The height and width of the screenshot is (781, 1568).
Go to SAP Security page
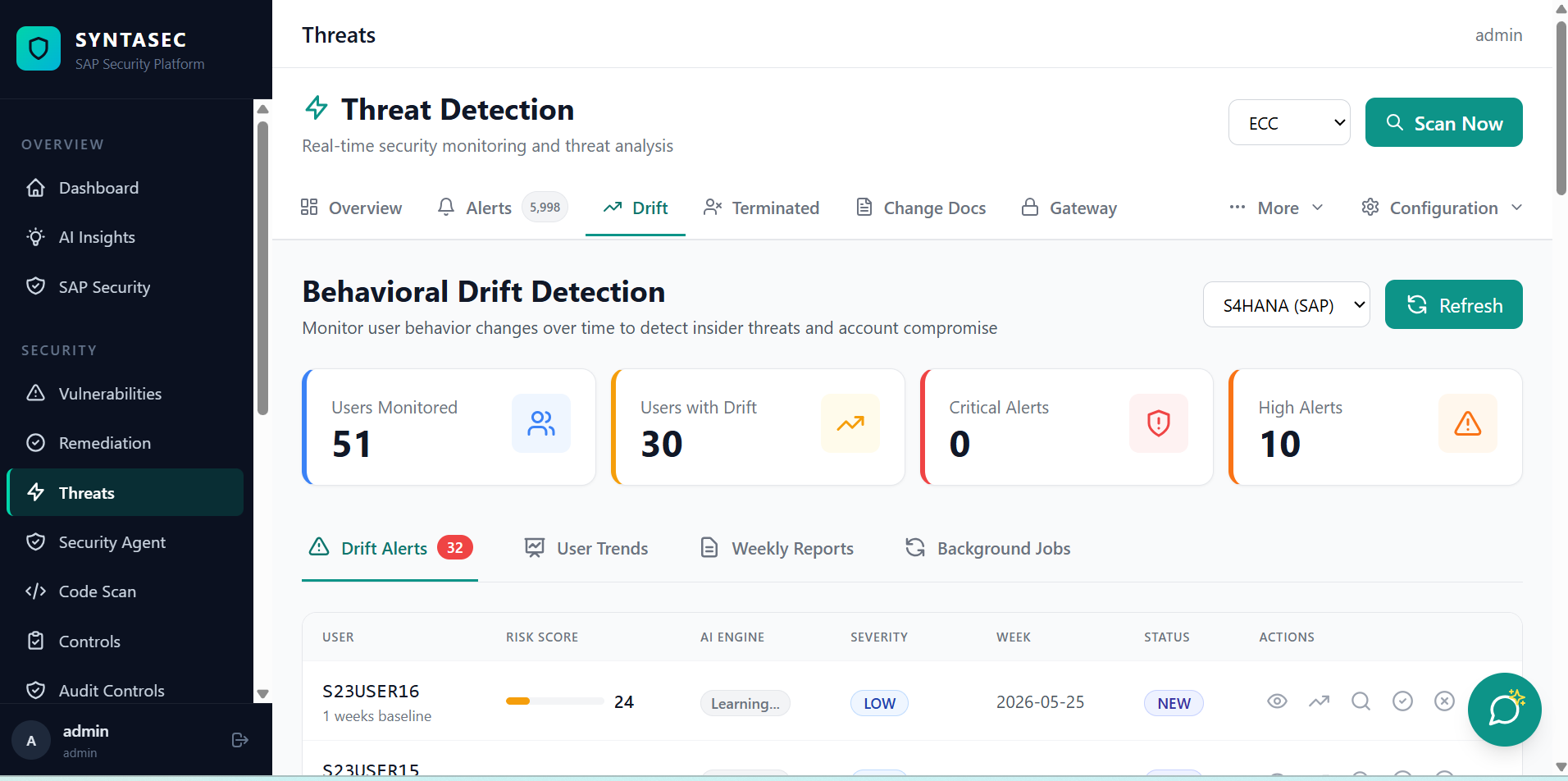coord(125,287)
